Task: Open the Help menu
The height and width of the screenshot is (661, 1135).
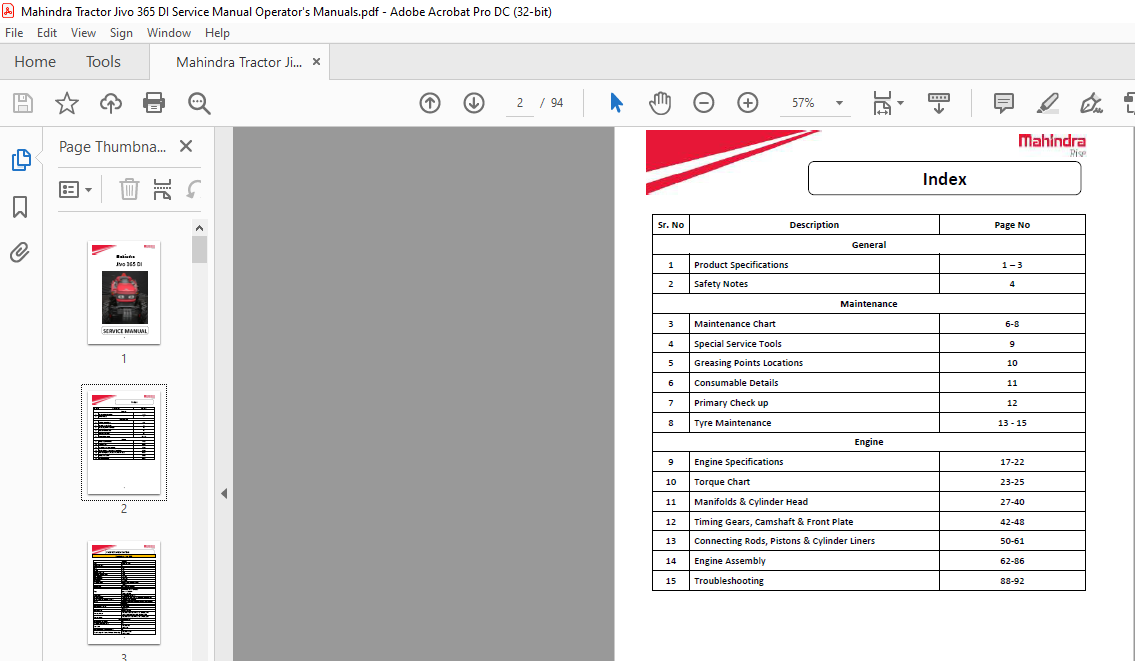Action: pyautogui.click(x=217, y=33)
